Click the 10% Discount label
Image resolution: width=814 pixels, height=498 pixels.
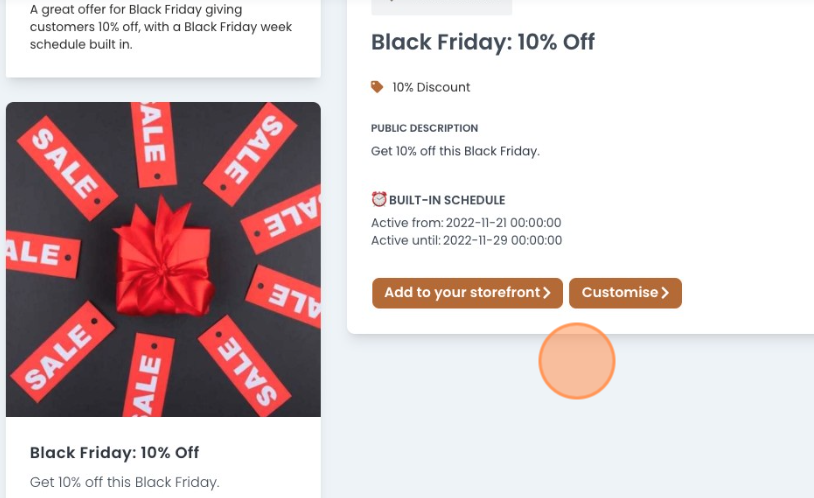(431, 87)
